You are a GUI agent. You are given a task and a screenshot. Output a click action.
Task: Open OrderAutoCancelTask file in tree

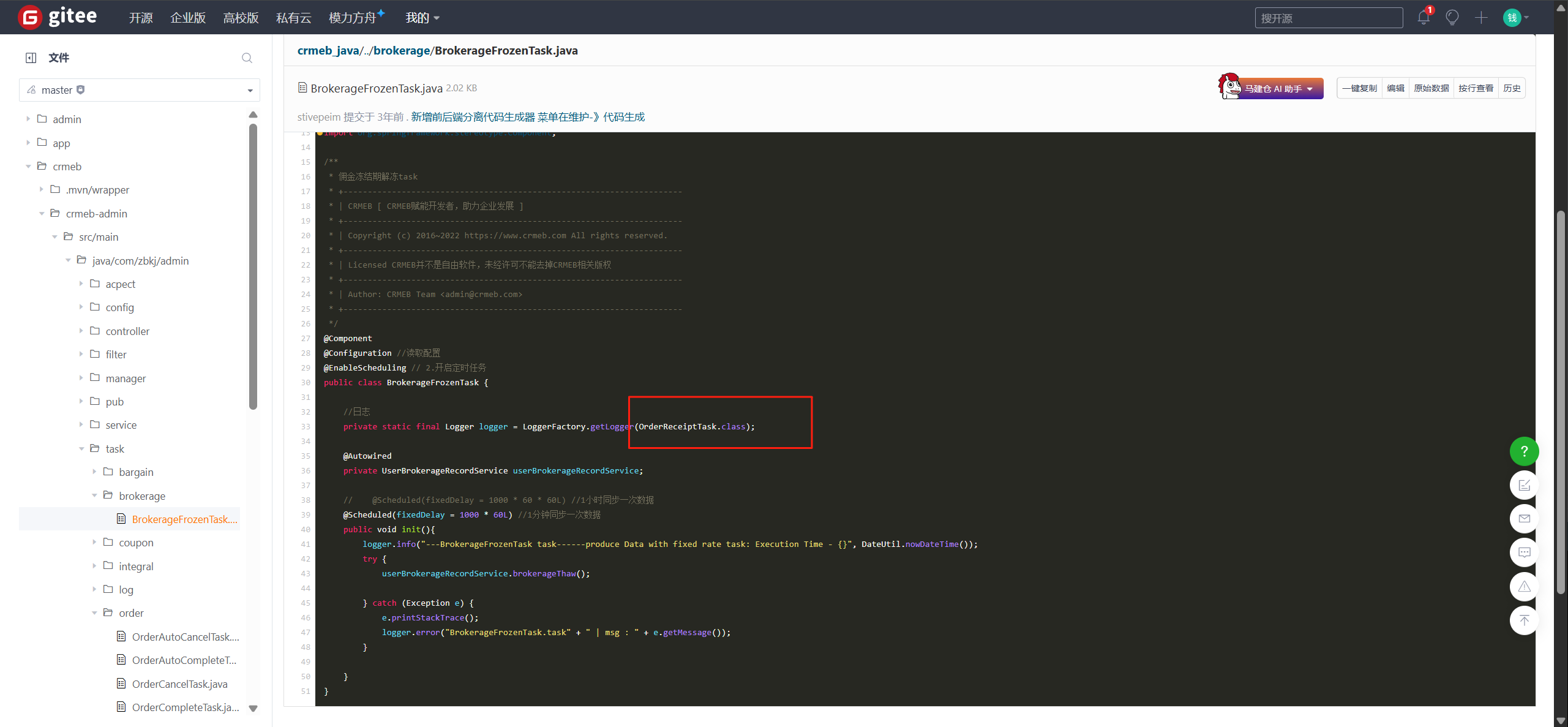(x=186, y=636)
